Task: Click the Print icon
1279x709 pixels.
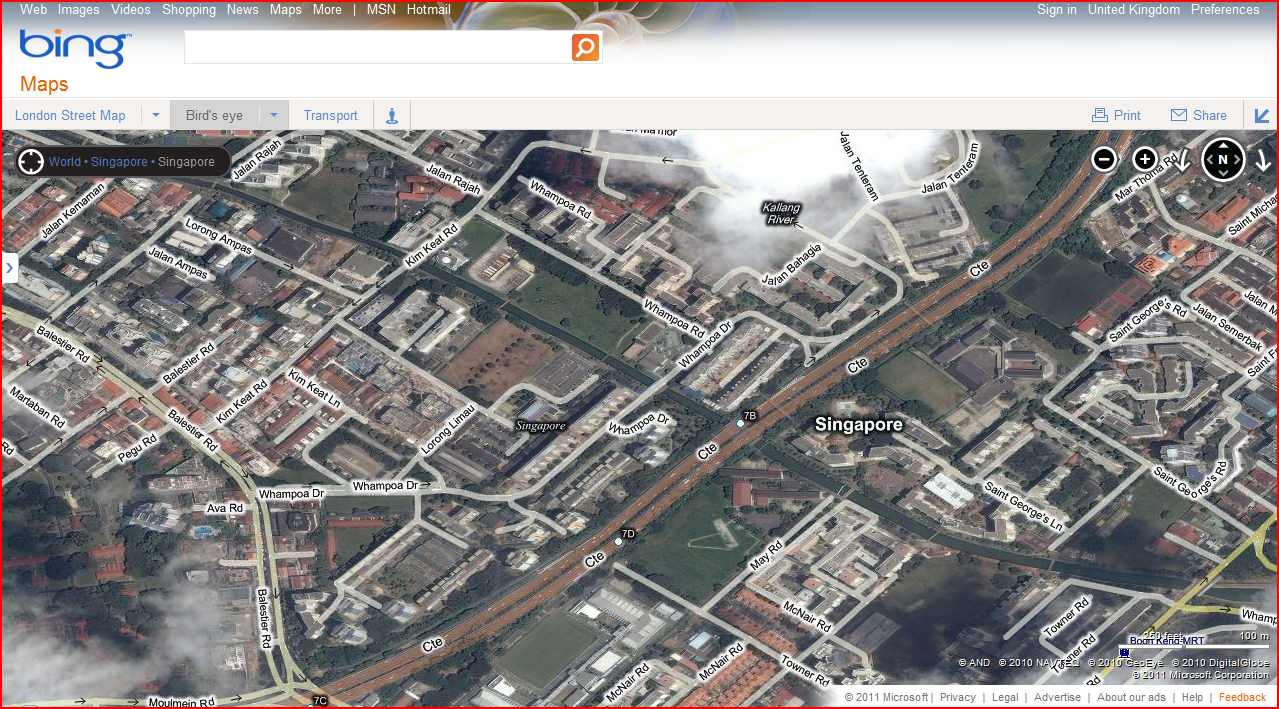Action: (1099, 115)
